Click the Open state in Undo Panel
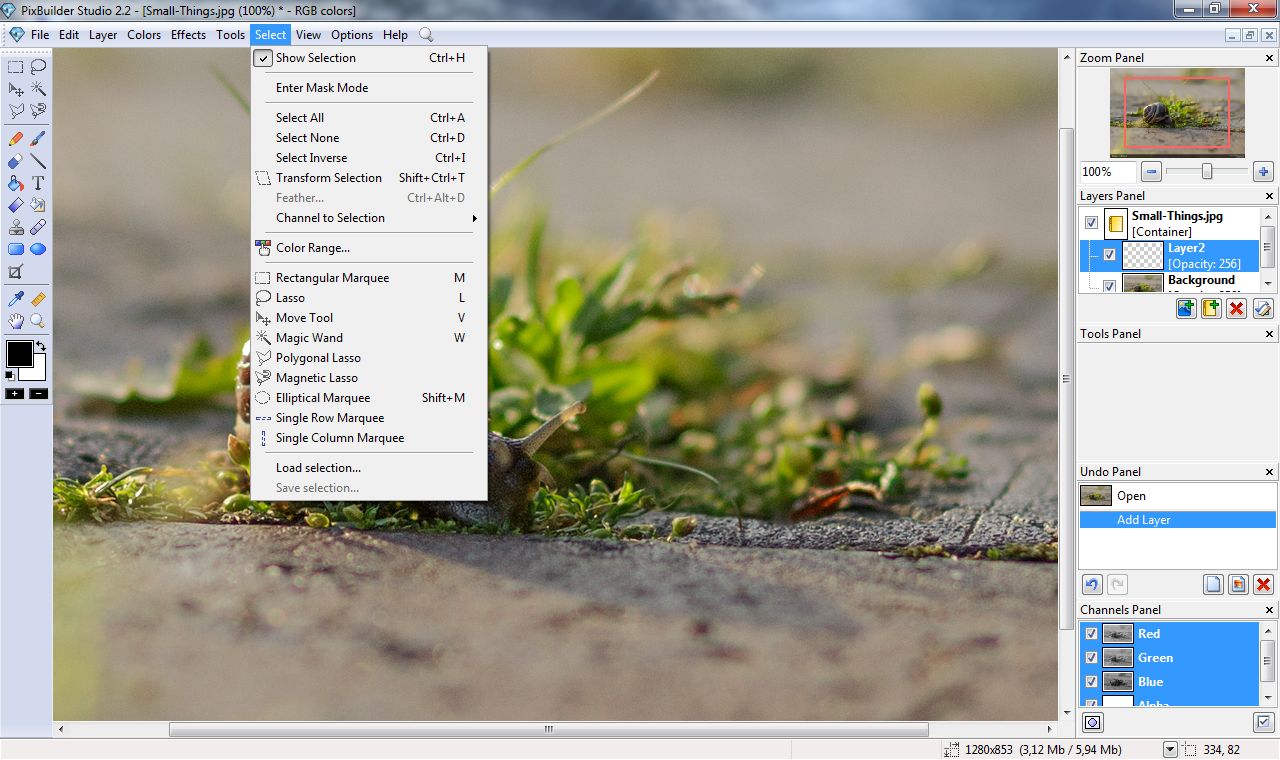The width and height of the screenshot is (1280, 760). pyautogui.click(x=1177, y=496)
